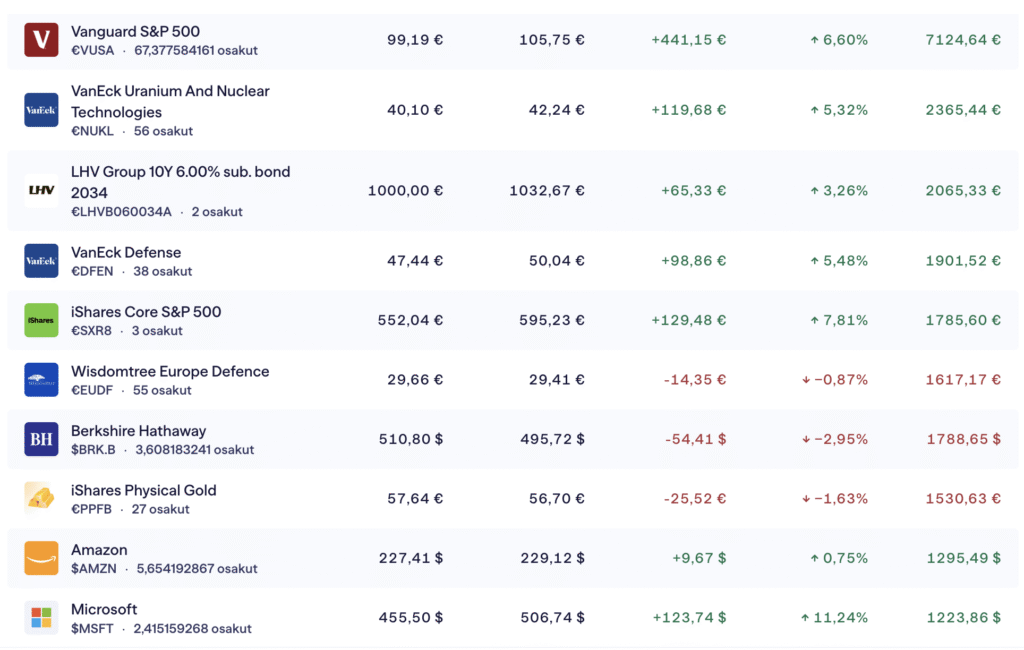Select ticker text €LHVB060034A
This screenshot has width=1024, height=650.
pos(121,212)
